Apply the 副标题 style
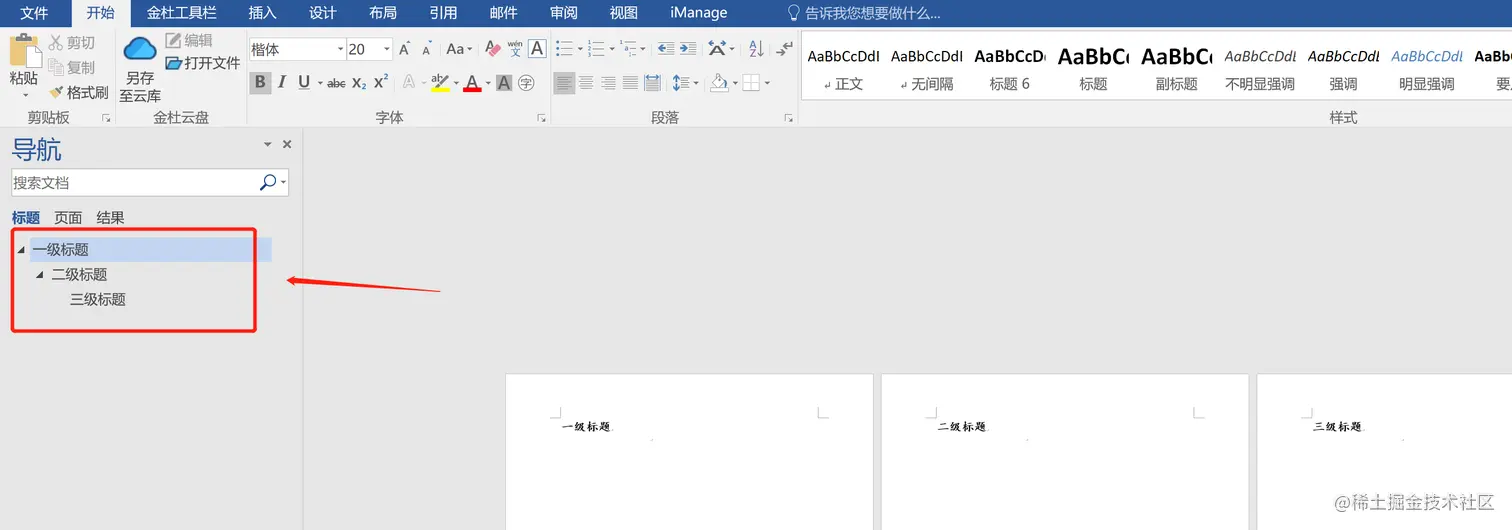The width and height of the screenshot is (1512, 530). click(1176, 67)
